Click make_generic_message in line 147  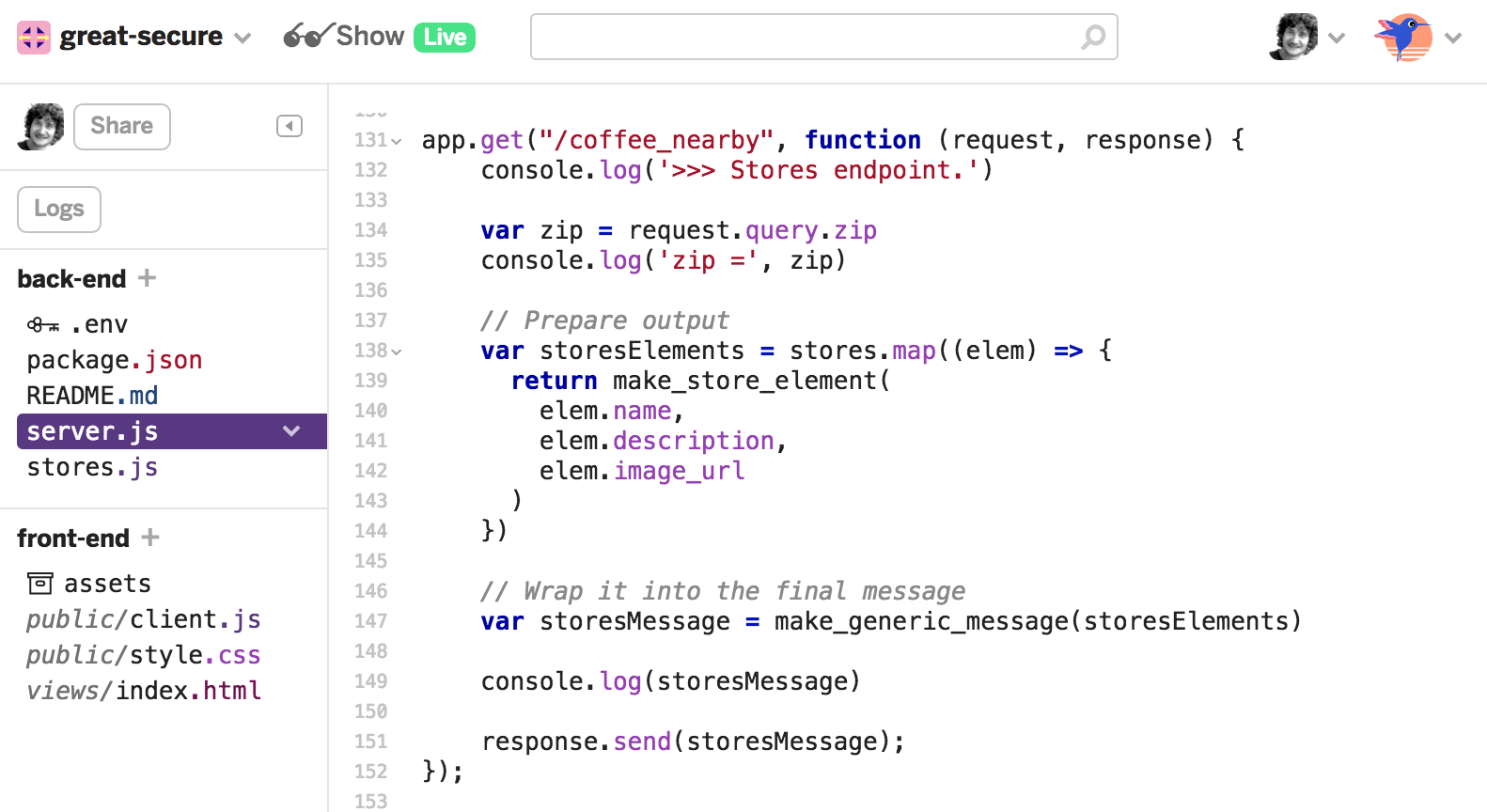point(922,621)
